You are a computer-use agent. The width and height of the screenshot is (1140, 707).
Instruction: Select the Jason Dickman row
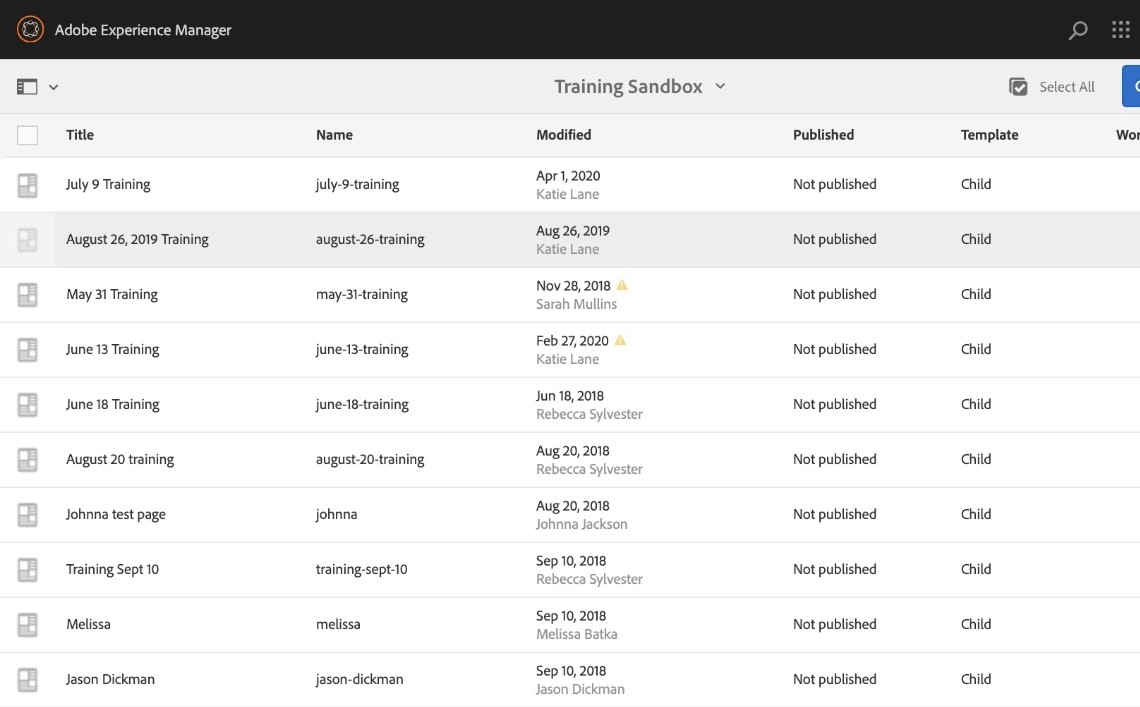(28, 680)
